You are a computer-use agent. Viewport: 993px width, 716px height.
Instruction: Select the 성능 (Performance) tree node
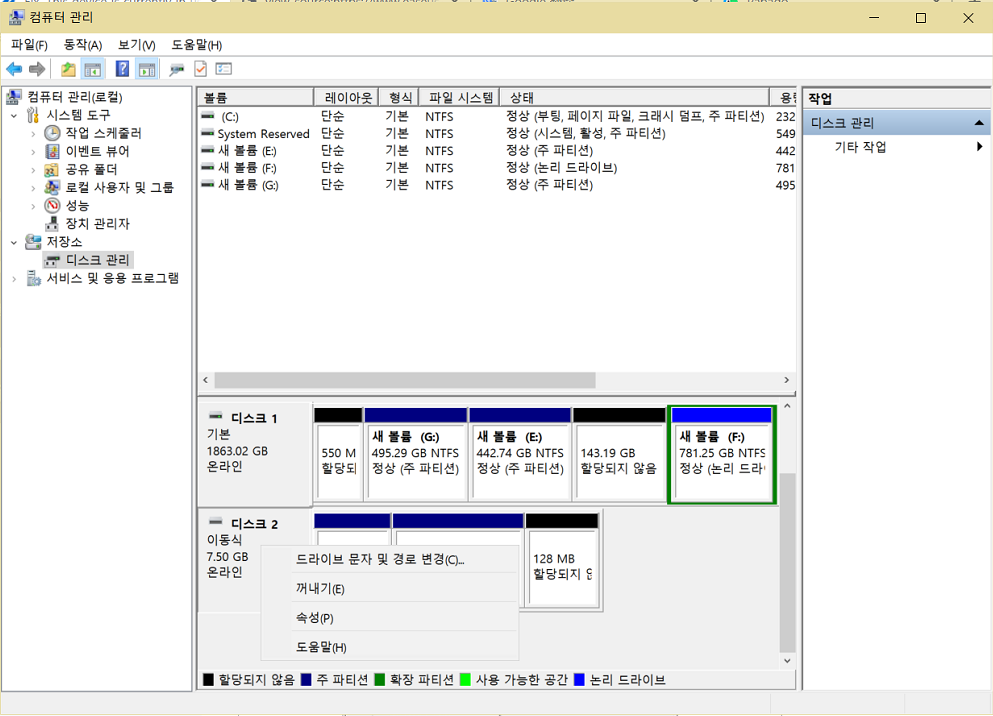[x=77, y=206]
